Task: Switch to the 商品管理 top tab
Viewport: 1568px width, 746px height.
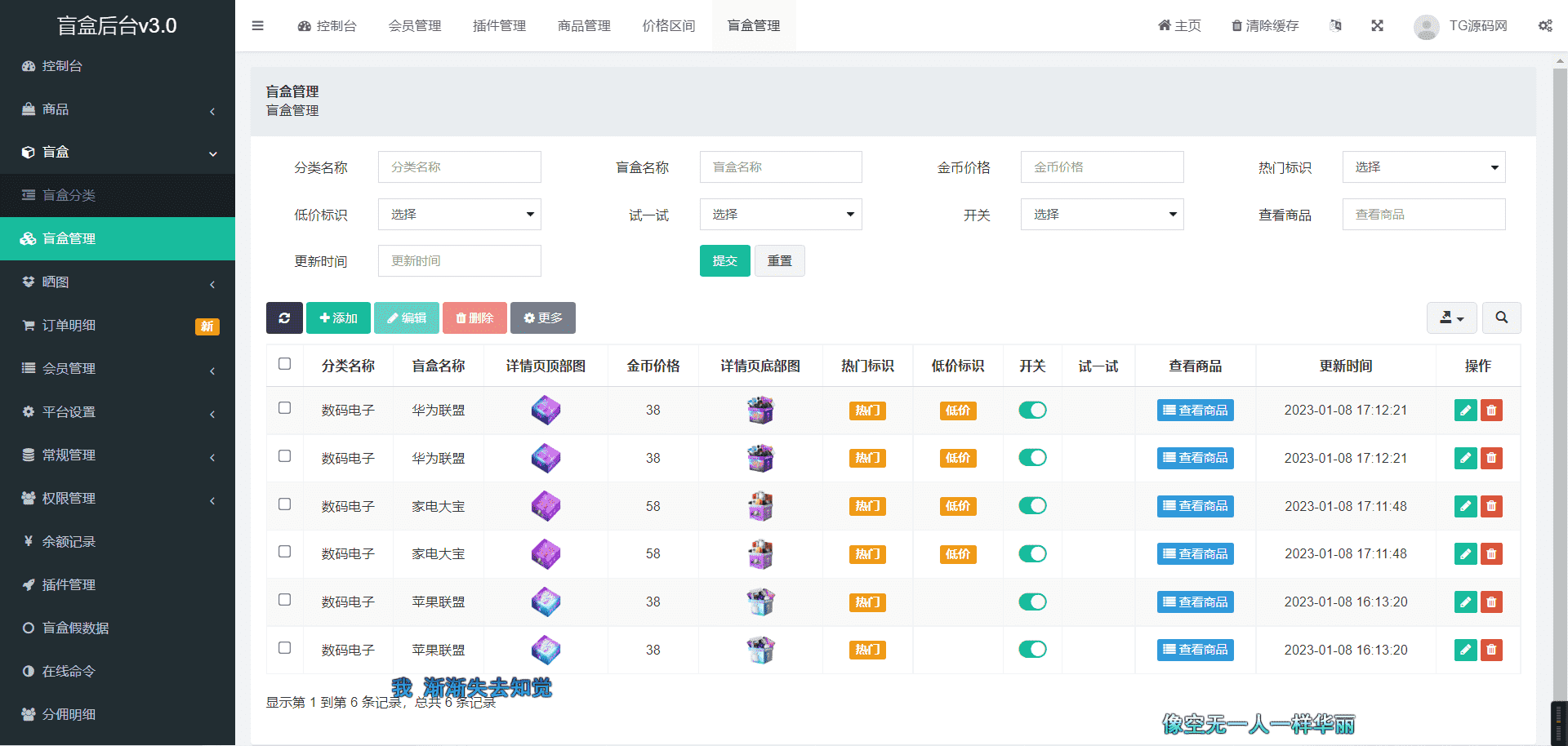Action: tap(584, 26)
